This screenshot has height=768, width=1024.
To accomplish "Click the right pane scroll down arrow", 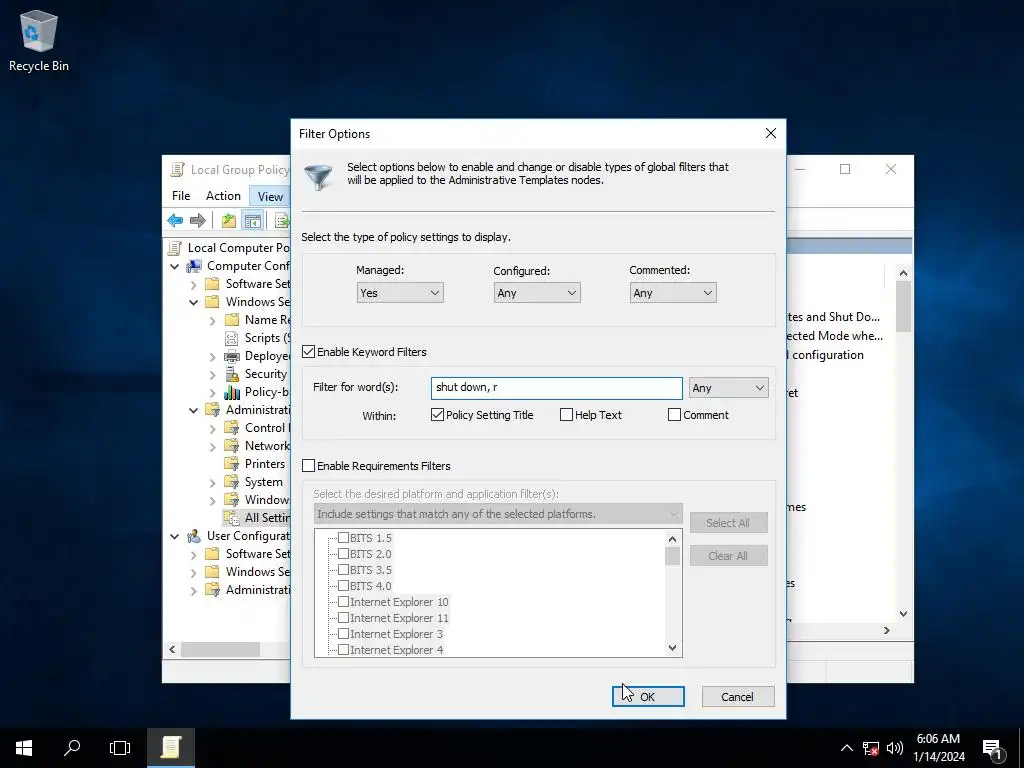I will [903, 614].
